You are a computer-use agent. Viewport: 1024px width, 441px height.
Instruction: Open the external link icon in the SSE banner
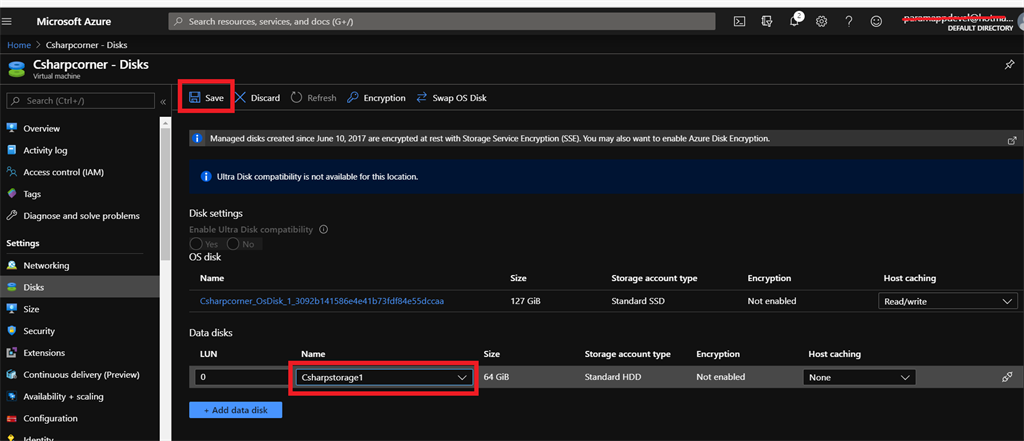pyautogui.click(x=1012, y=140)
